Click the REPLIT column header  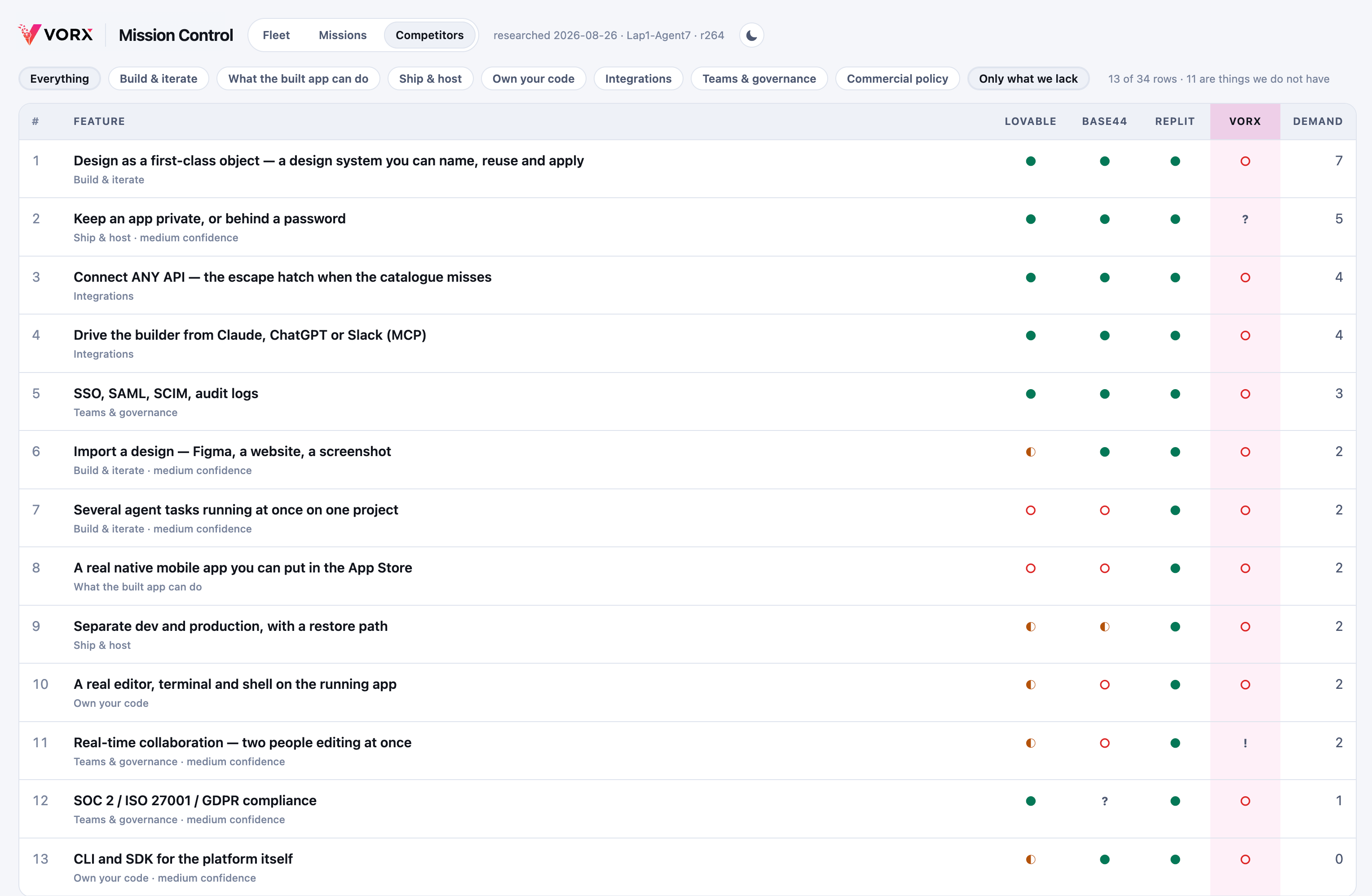point(1175,121)
